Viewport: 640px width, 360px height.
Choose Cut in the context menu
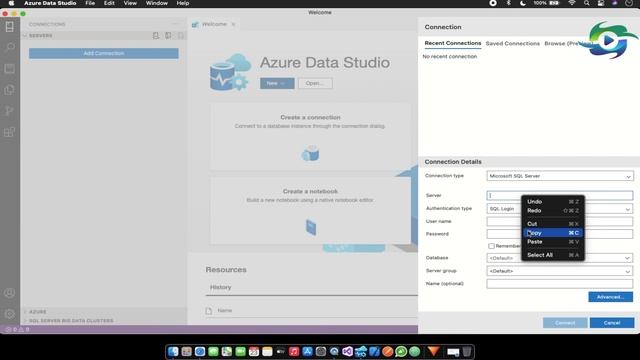(553, 224)
